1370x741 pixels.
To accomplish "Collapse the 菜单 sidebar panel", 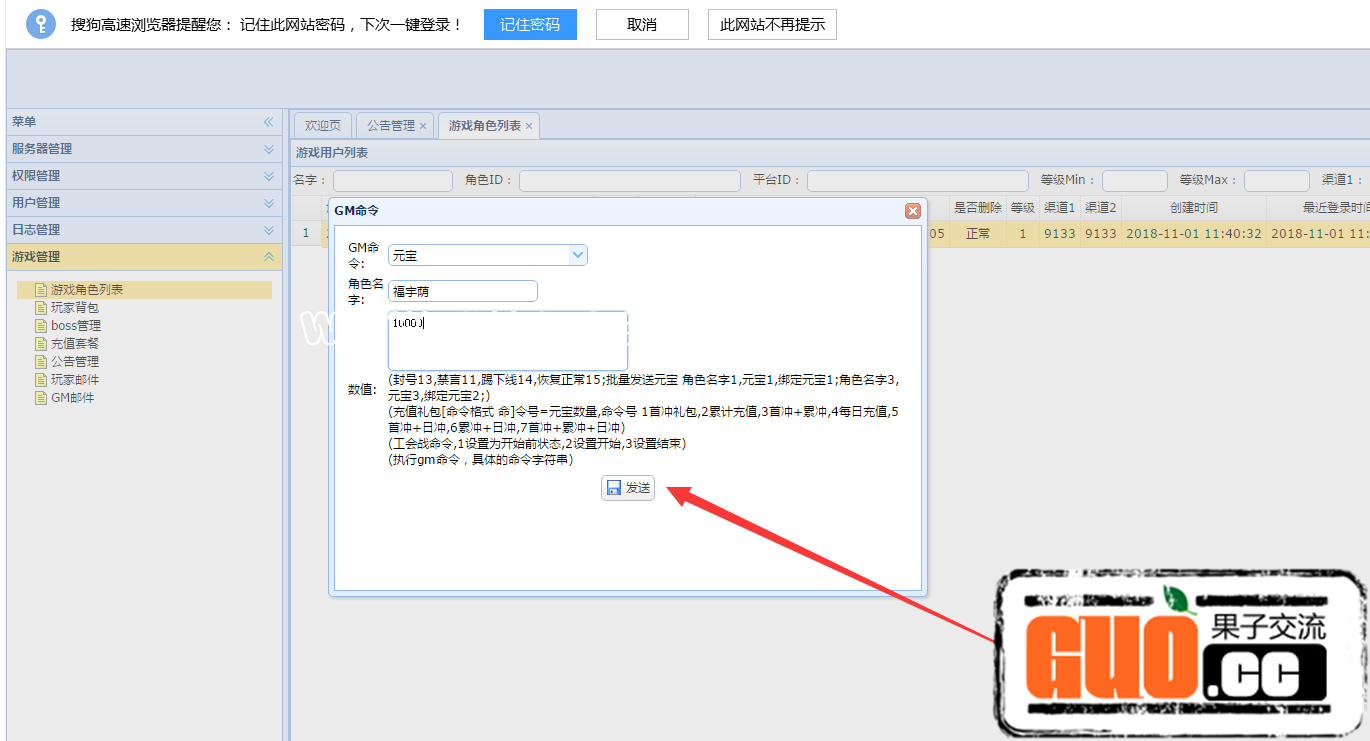I will (268, 122).
